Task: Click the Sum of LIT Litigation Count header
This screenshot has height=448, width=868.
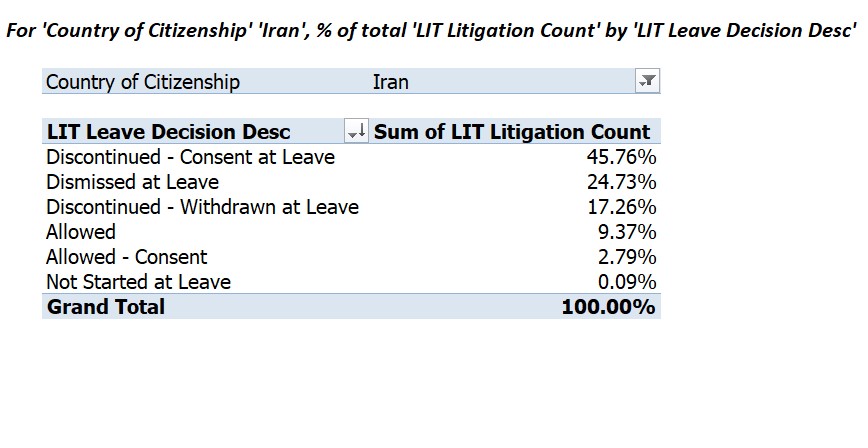Action: click(x=512, y=132)
